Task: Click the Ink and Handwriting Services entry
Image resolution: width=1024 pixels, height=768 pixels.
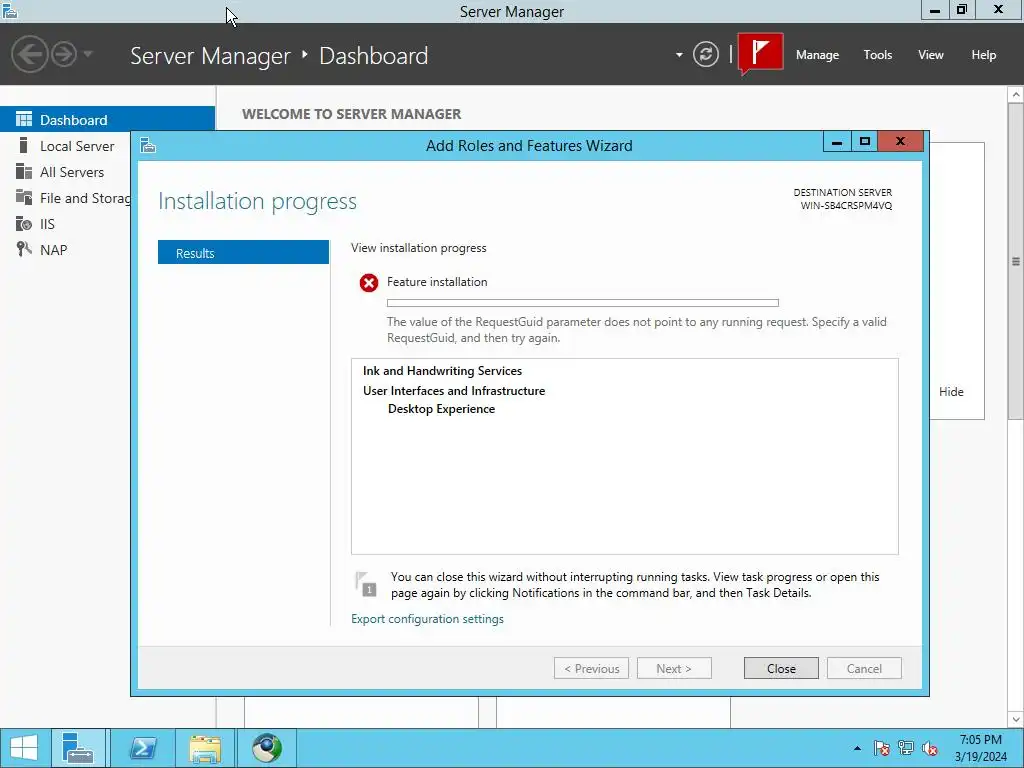Action: pyautogui.click(x=442, y=371)
